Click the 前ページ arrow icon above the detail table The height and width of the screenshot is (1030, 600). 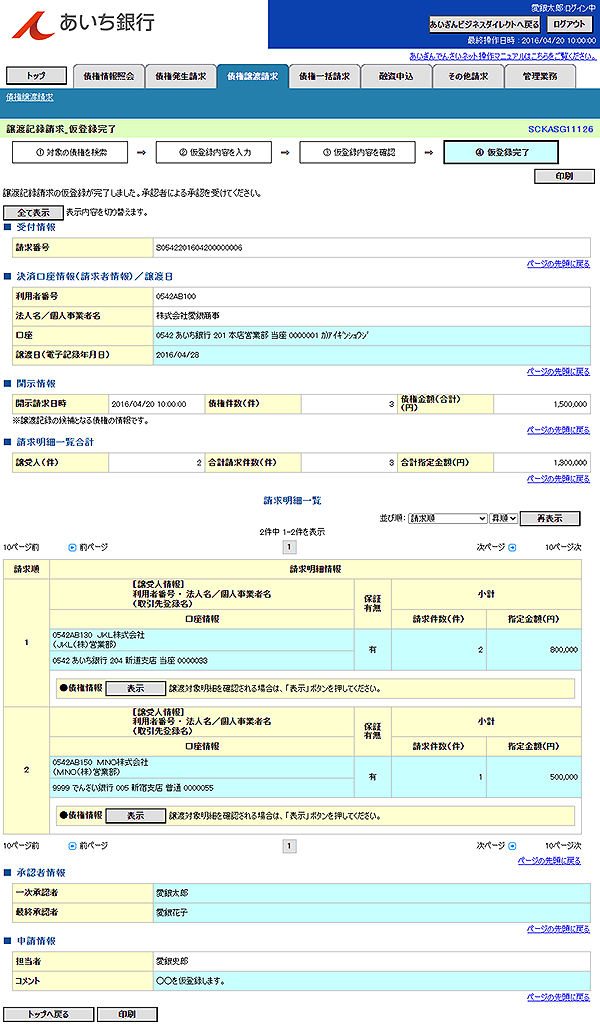pyautogui.click(x=72, y=547)
